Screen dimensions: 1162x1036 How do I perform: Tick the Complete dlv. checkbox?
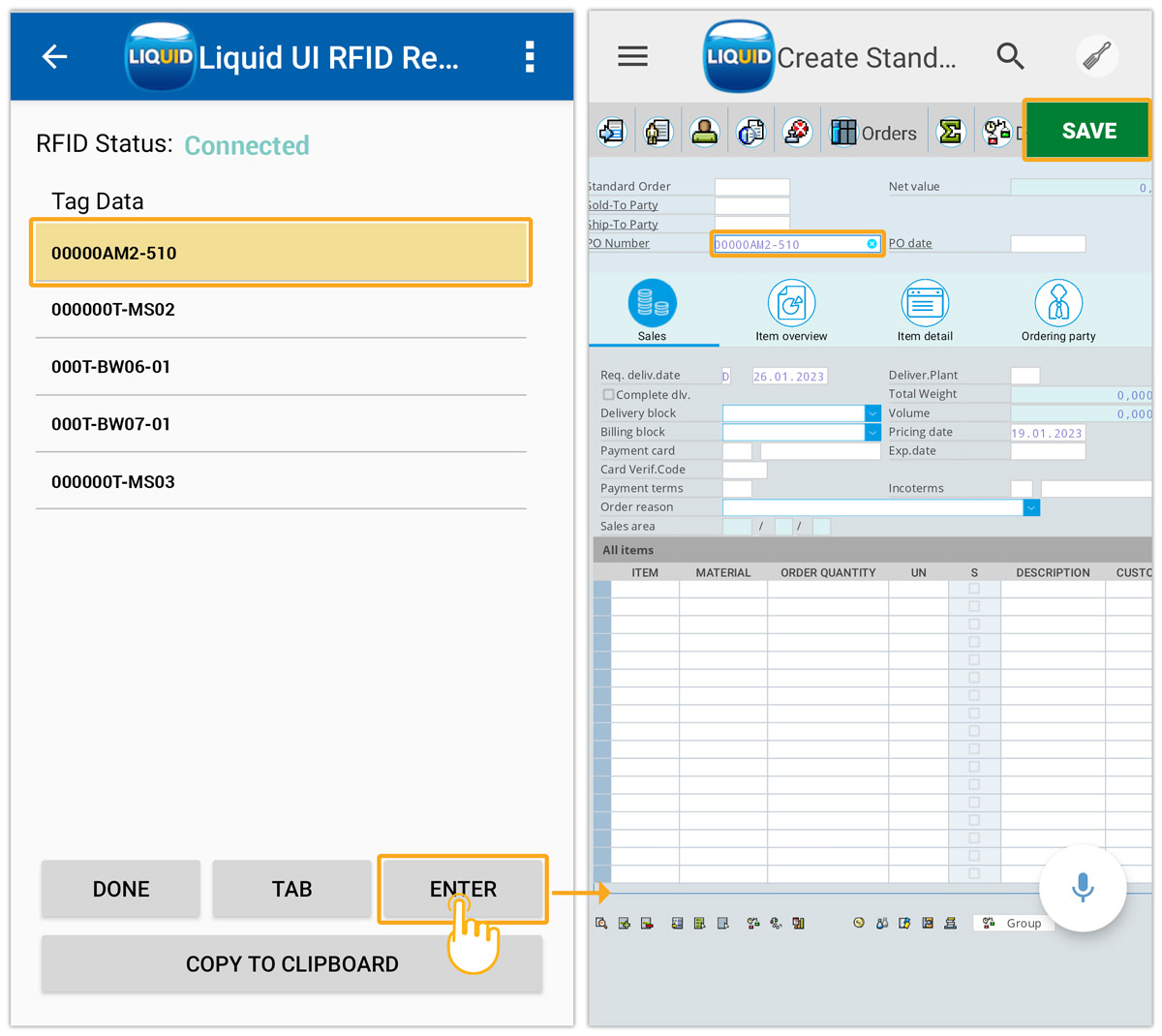tap(606, 394)
